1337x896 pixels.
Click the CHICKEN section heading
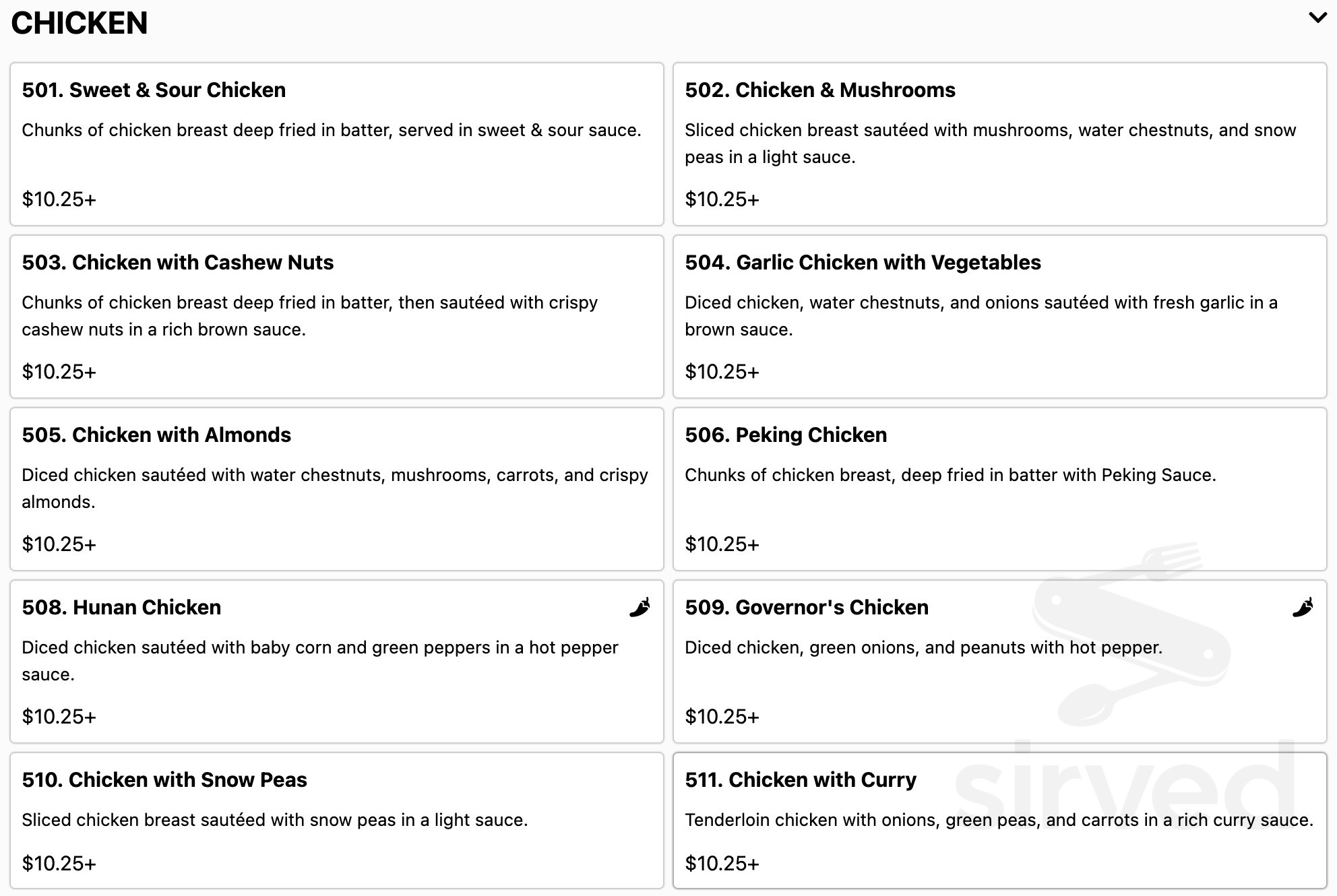tap(80, 23)
